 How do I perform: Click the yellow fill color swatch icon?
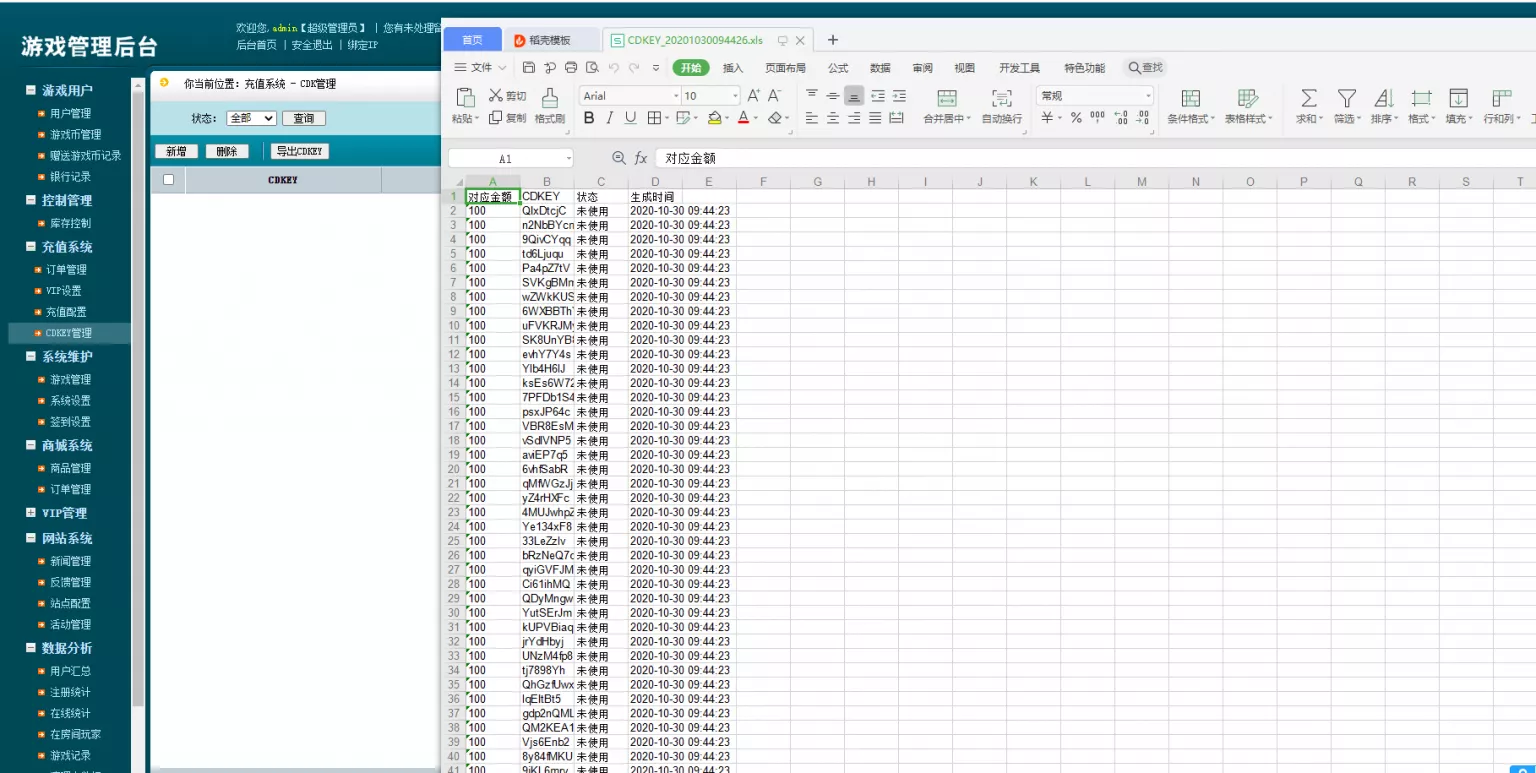pyautogui.click(x=714, y=118)
